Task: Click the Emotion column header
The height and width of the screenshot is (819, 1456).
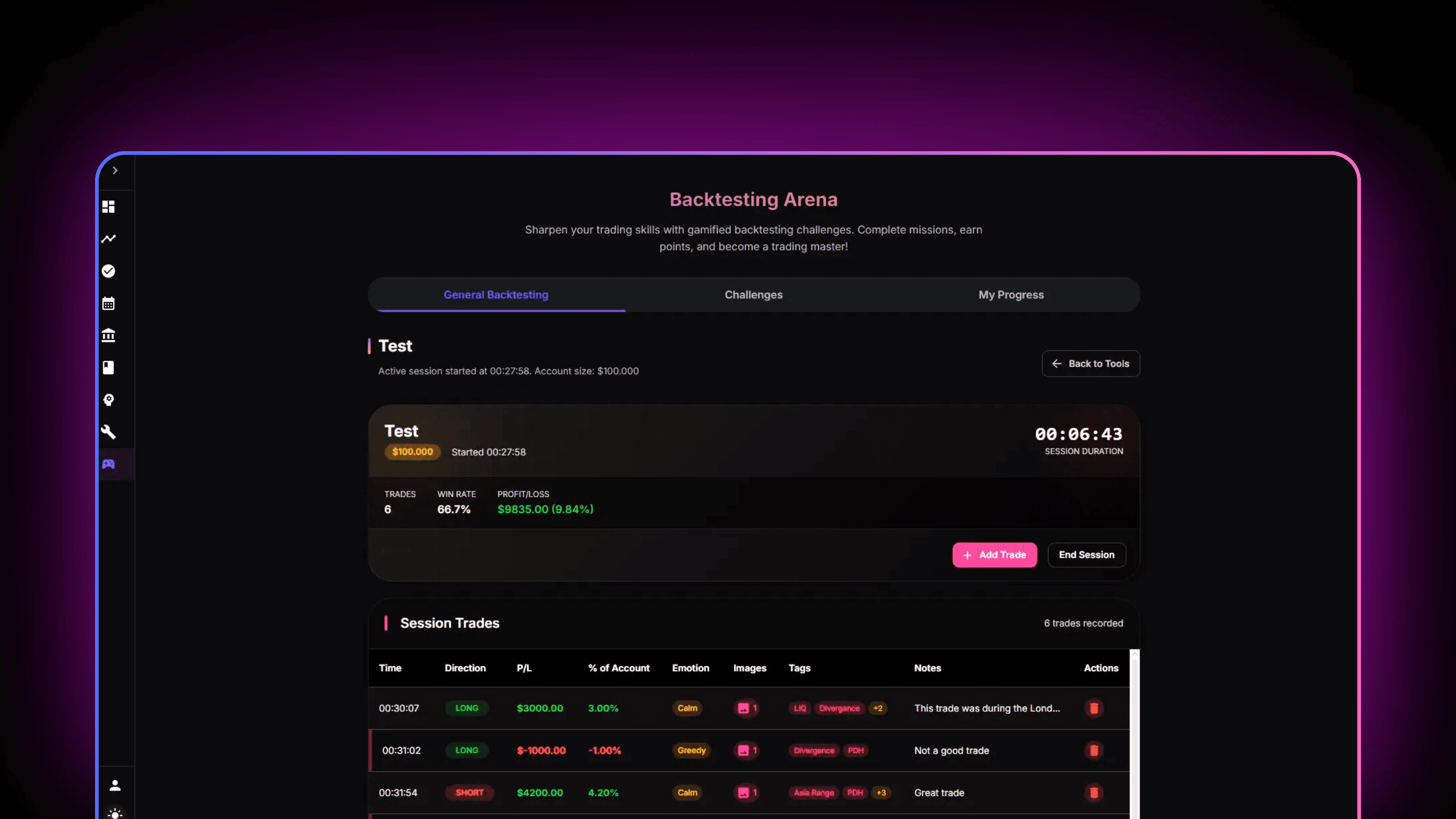Action: tap(690, 667)
